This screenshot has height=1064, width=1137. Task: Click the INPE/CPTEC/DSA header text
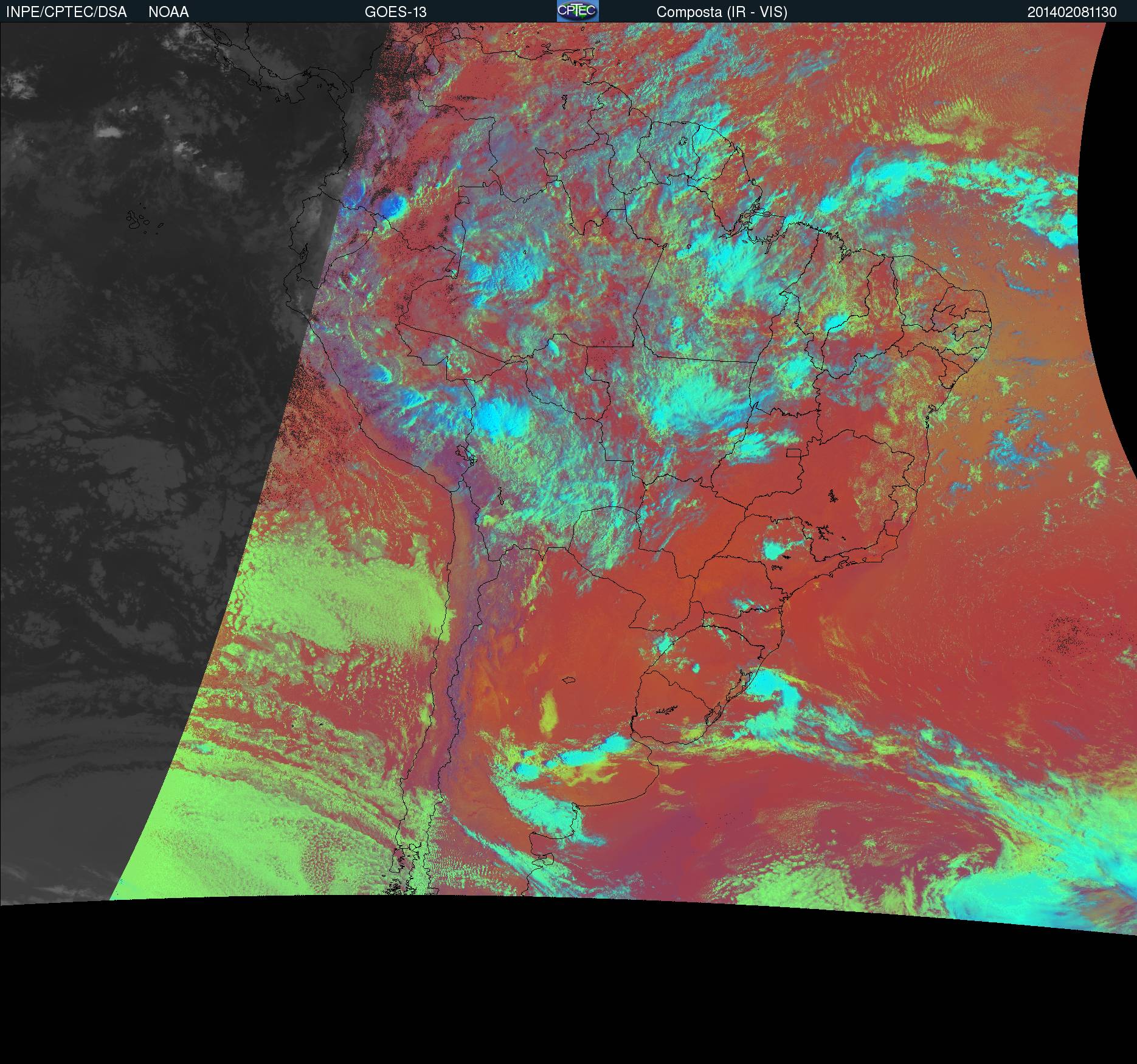pos(66,12)
